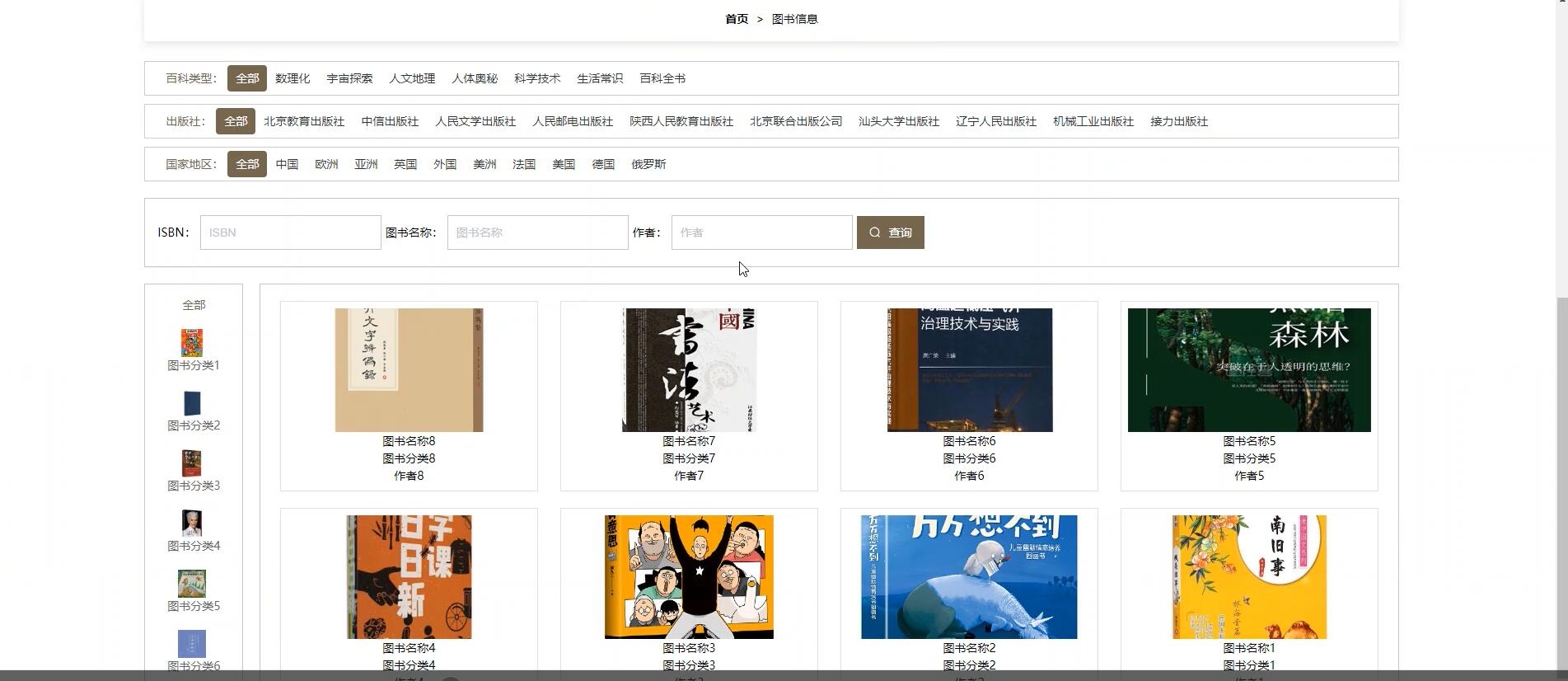Click the 图书分类5 category icon
This screenshot has height=681, width=1568.
192,583
